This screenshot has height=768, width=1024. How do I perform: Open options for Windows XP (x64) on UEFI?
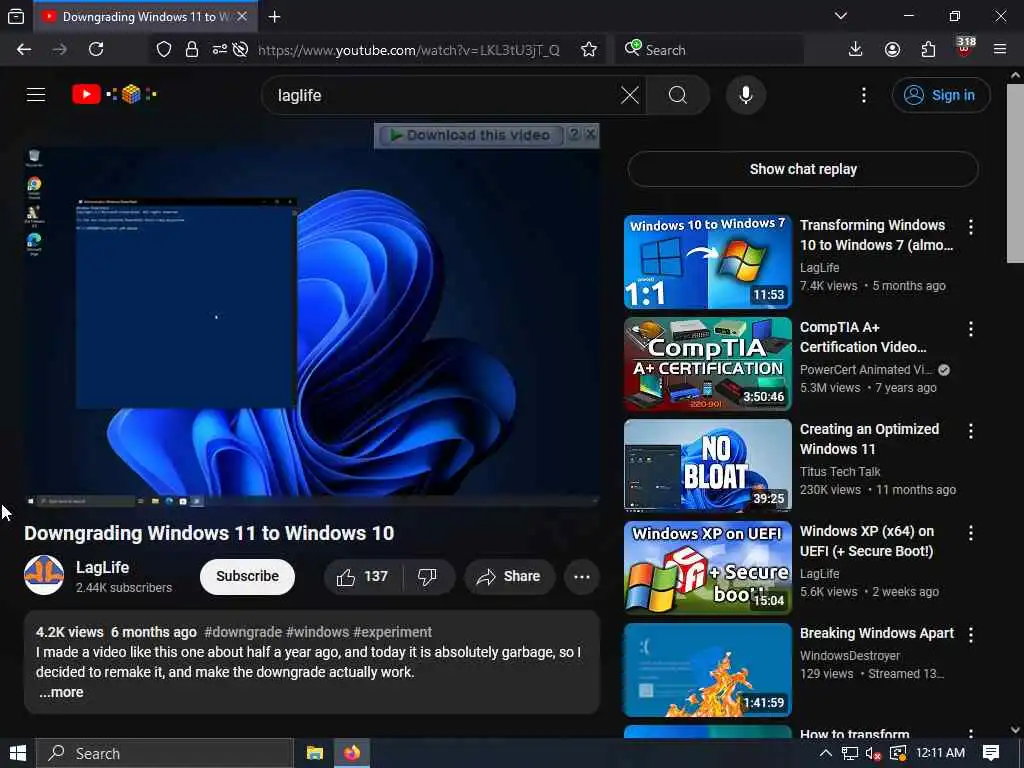(971, 532)
